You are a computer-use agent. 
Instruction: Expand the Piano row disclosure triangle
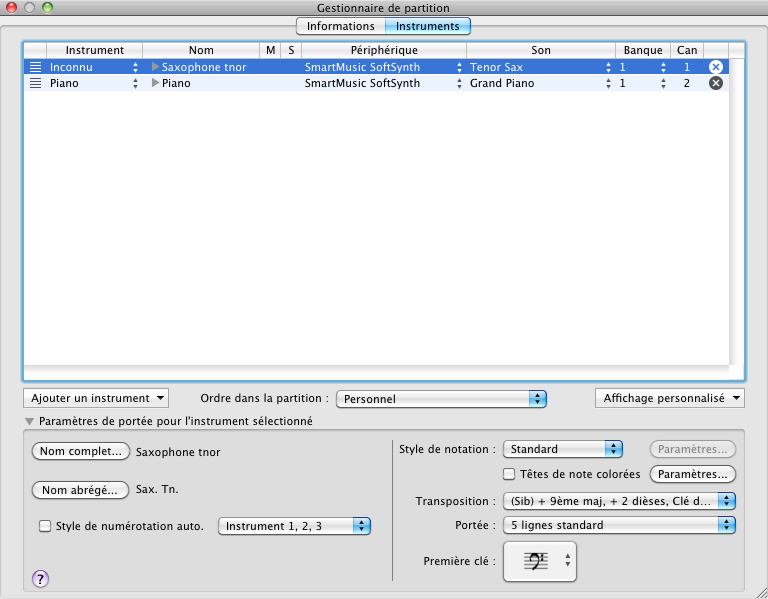[155, 84]
